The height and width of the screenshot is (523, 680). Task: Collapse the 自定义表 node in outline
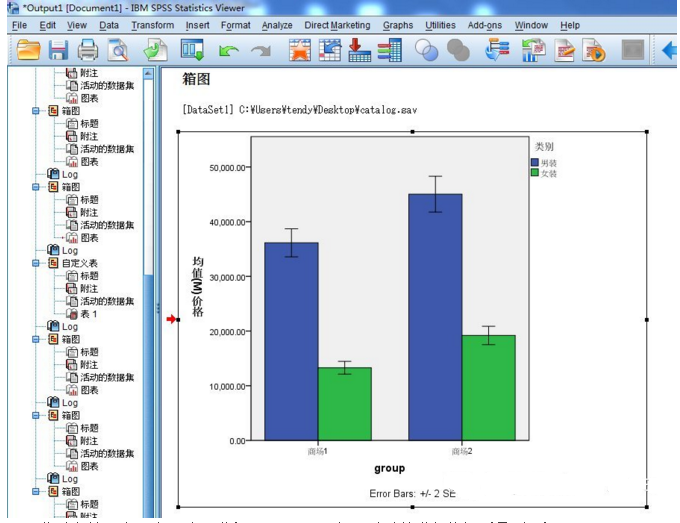pyautogui.click(x=37, y=263)
